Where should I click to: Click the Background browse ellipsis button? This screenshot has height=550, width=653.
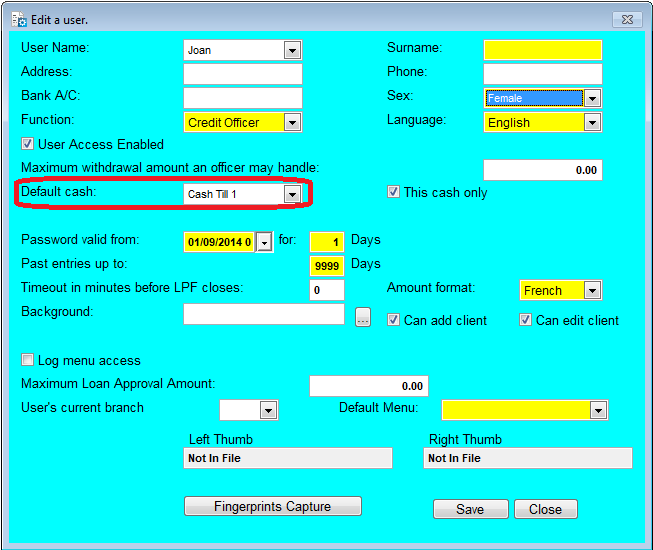pos(363,317)
